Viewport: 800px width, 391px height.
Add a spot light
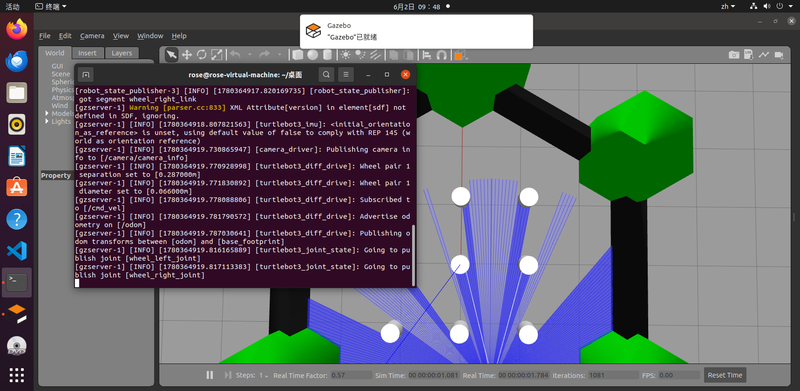pos(360,55)
